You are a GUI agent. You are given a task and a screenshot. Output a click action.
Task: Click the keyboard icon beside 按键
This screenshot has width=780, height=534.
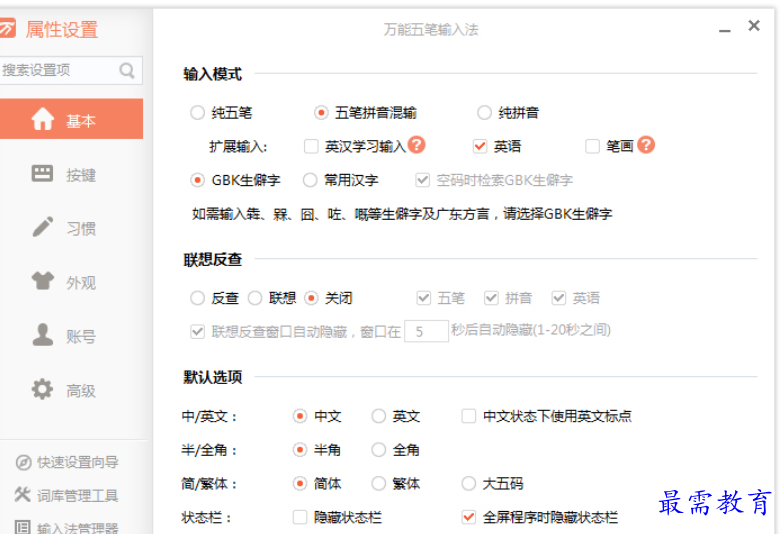coord(42,173)
